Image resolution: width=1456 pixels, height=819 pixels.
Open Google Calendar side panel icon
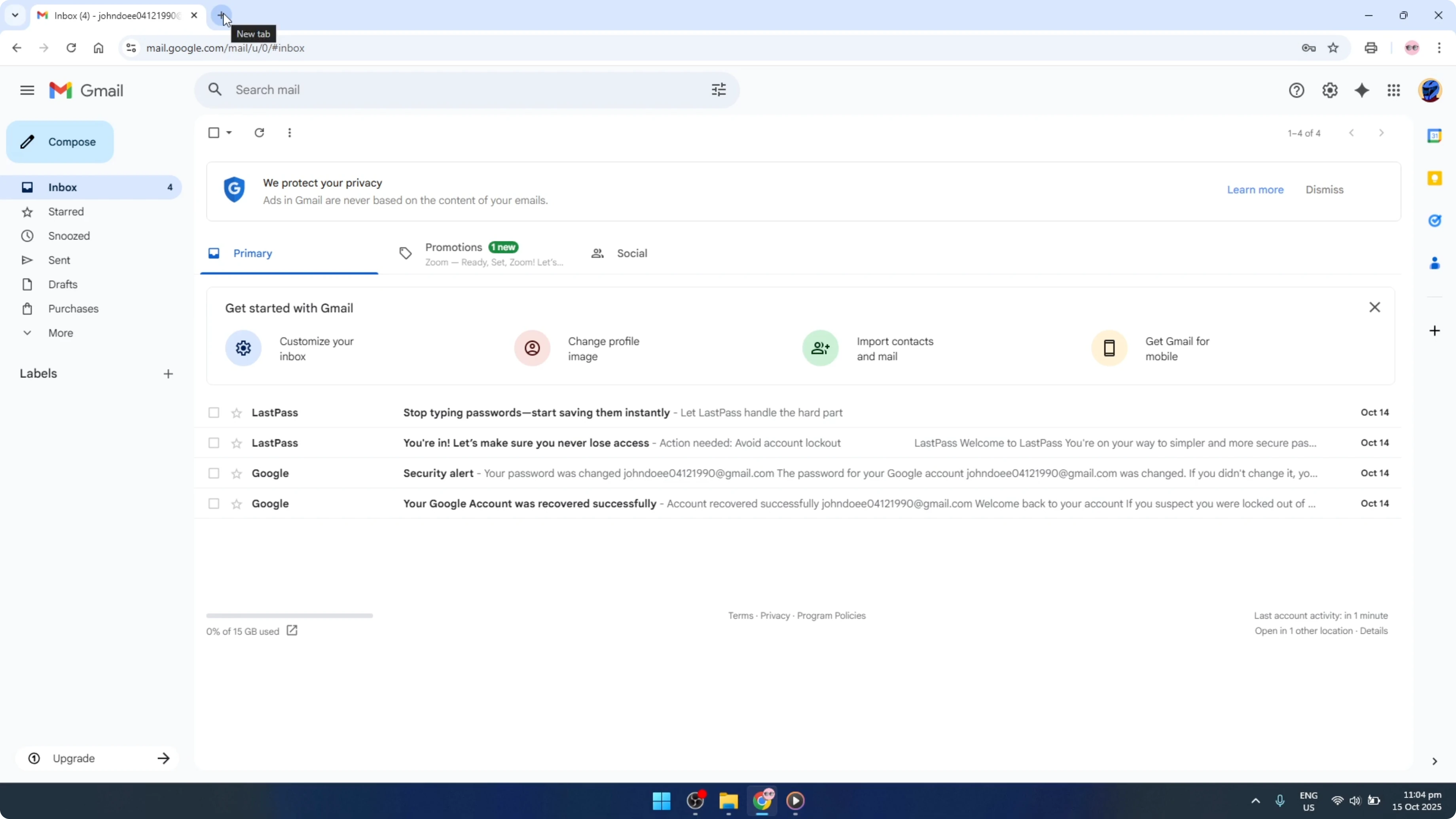click(x=1434, y=136)
